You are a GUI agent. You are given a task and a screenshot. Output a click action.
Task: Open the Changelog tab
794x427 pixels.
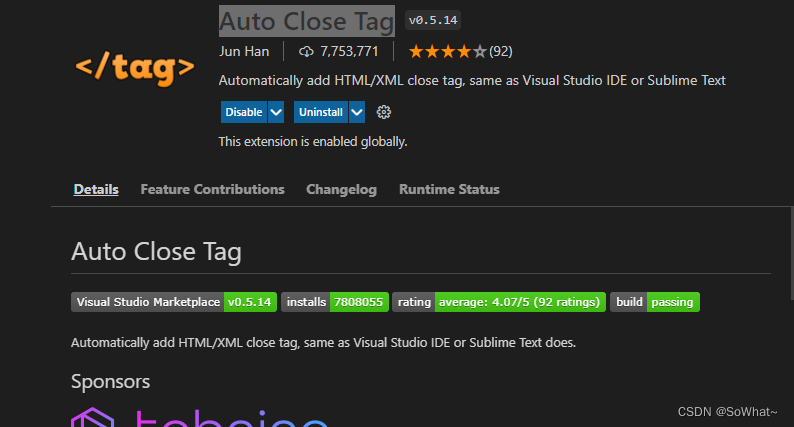[341, 189]
